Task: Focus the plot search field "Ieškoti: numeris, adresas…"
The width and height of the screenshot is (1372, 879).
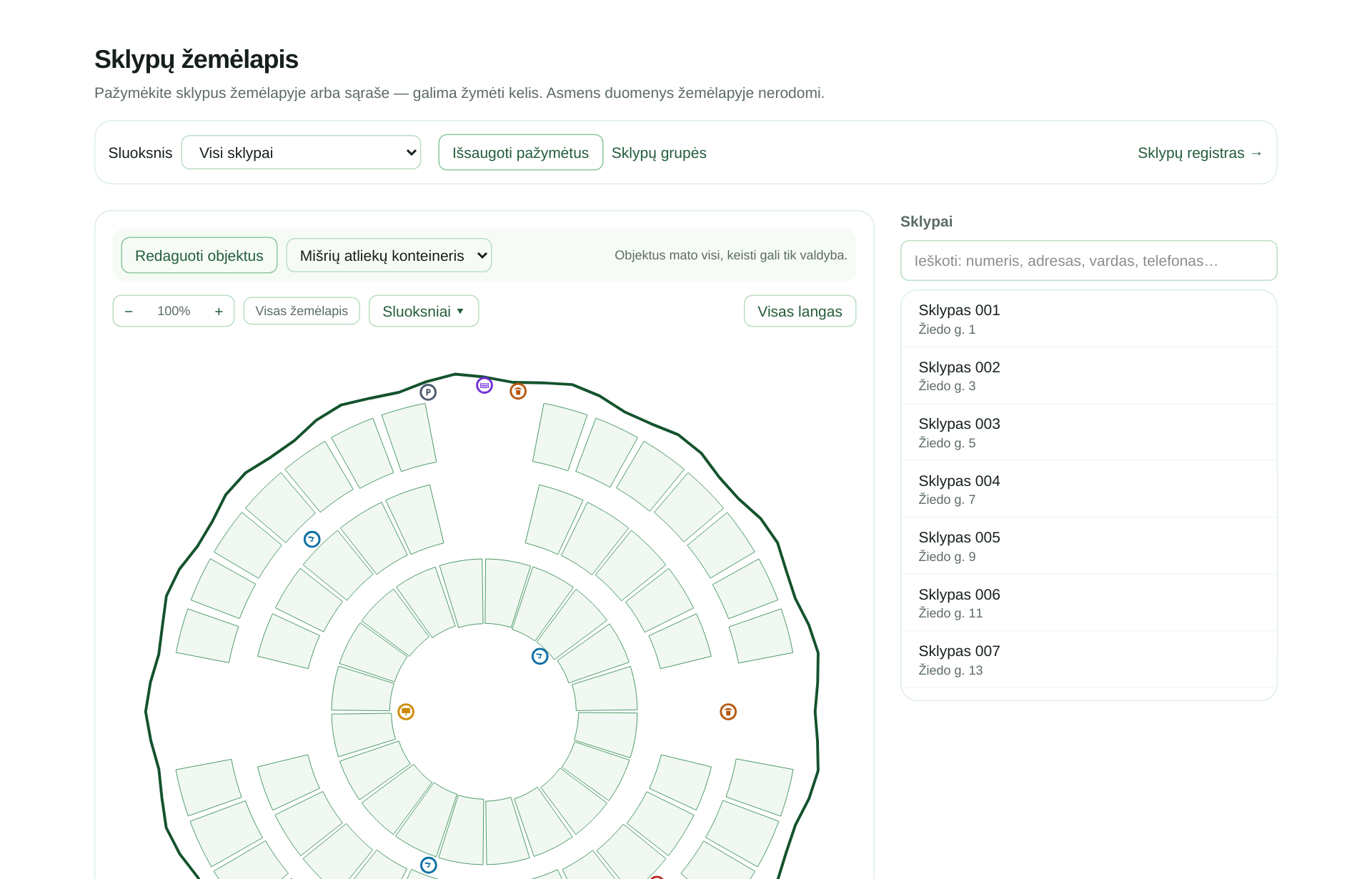Action: pyautogui.click(x=1089, y=261)
